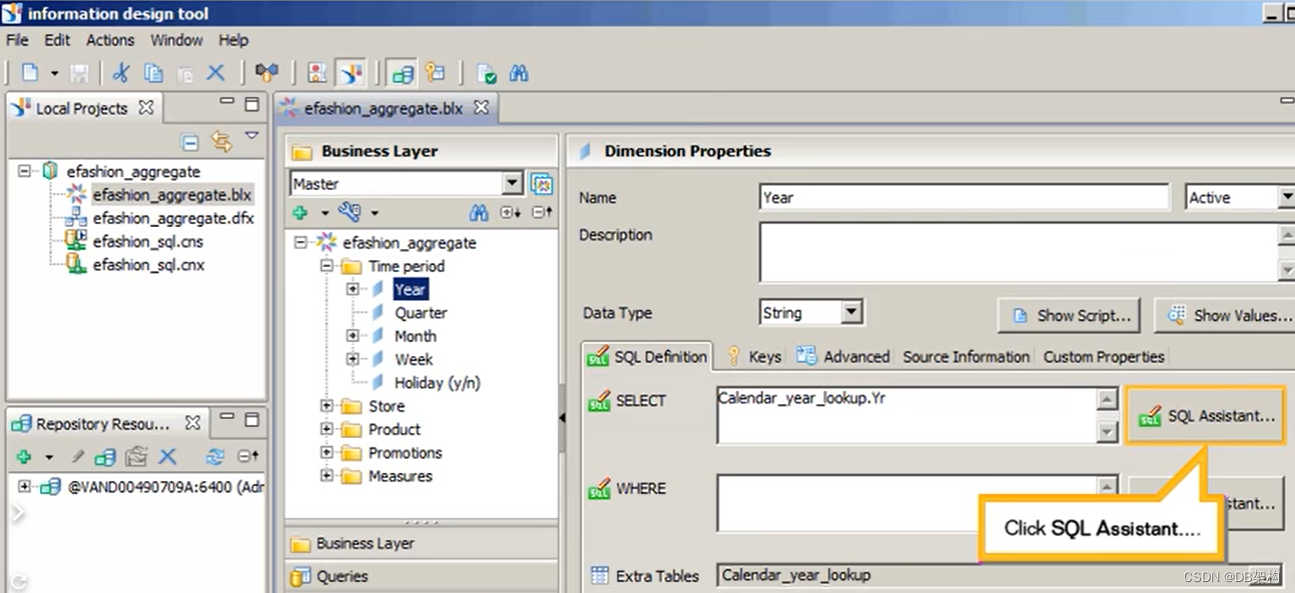Expand the Year dimension node

[353, 289]
